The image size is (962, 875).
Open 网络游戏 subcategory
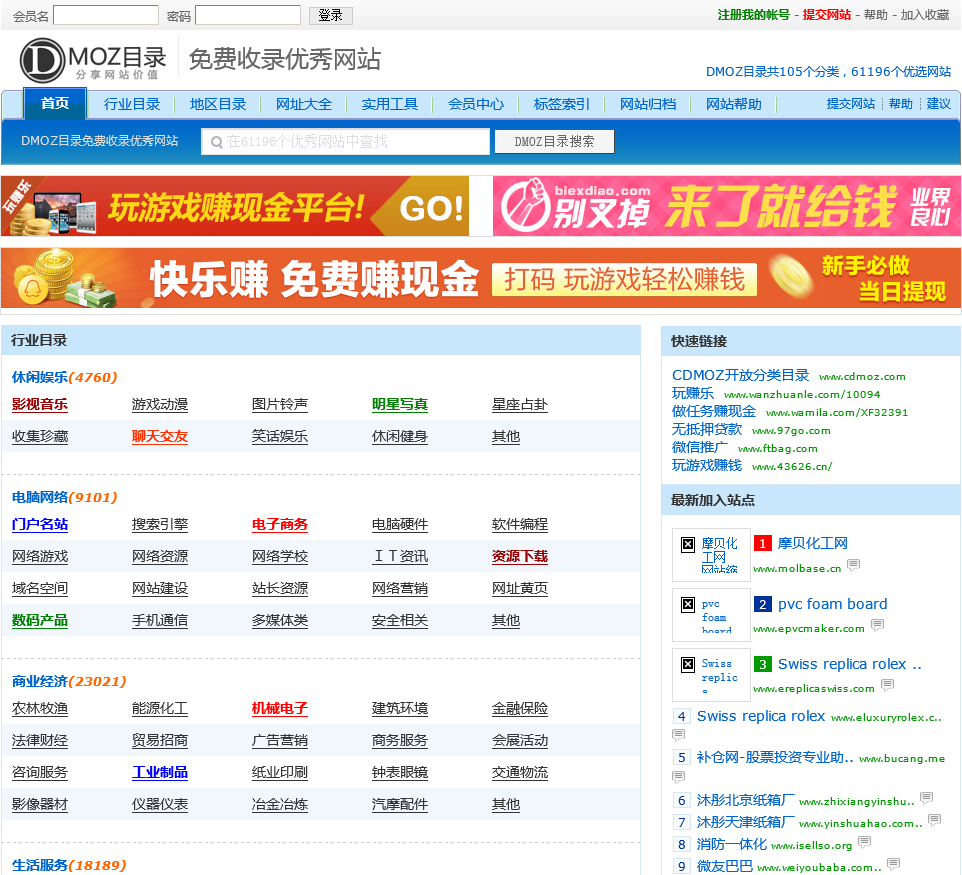coord(40,557)
